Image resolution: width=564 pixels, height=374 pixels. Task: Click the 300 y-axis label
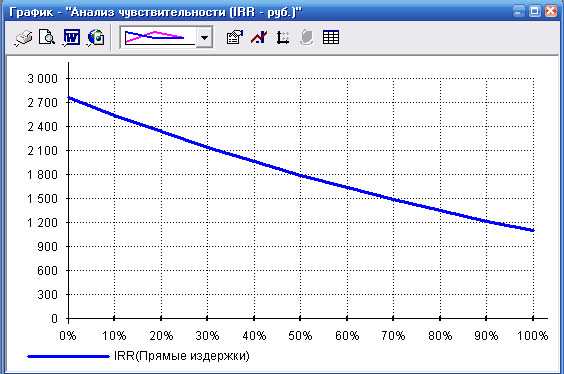pyautogui.click(x=47, y=295)
